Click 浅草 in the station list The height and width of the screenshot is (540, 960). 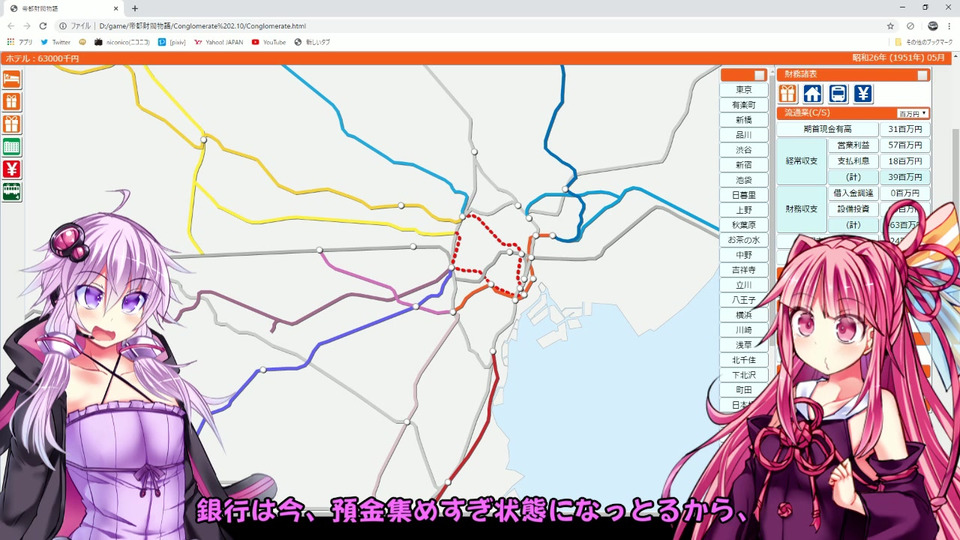(x=744, y=345)
